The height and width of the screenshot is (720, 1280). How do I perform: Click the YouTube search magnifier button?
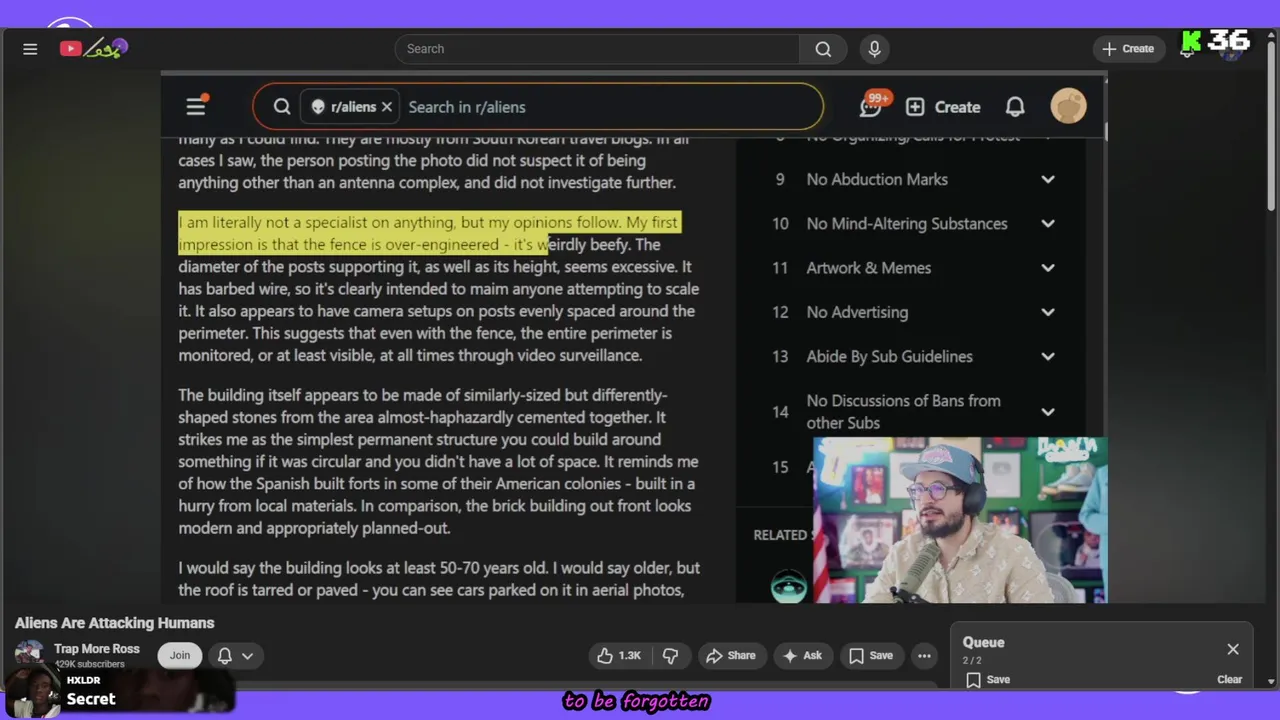[823, 49]
